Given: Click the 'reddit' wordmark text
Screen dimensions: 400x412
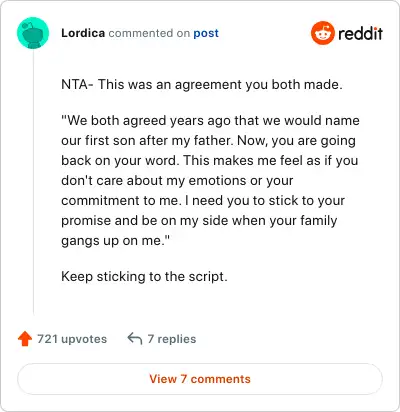Looking at the screenshot, I should [x=360, y=33].
